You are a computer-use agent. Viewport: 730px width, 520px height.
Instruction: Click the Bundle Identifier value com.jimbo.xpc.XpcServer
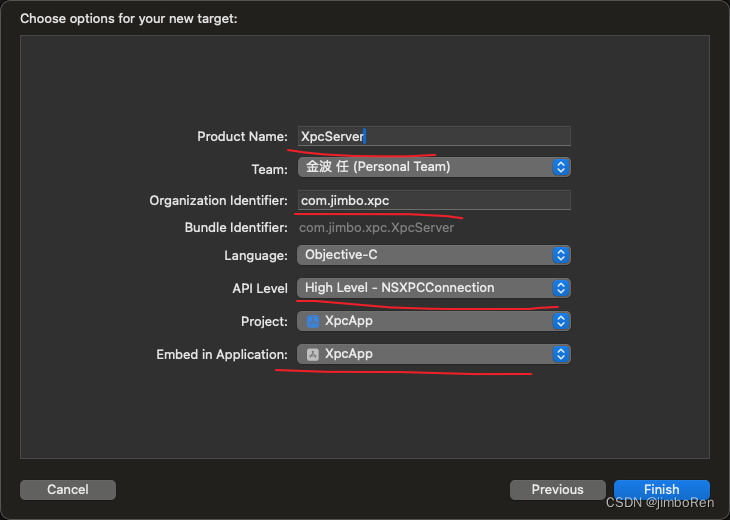click(x=376, y=228)
